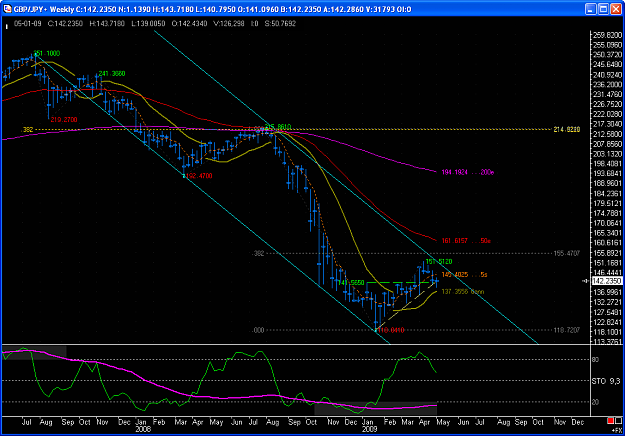Click the red 192.4700 low label

tap(199, 176)
